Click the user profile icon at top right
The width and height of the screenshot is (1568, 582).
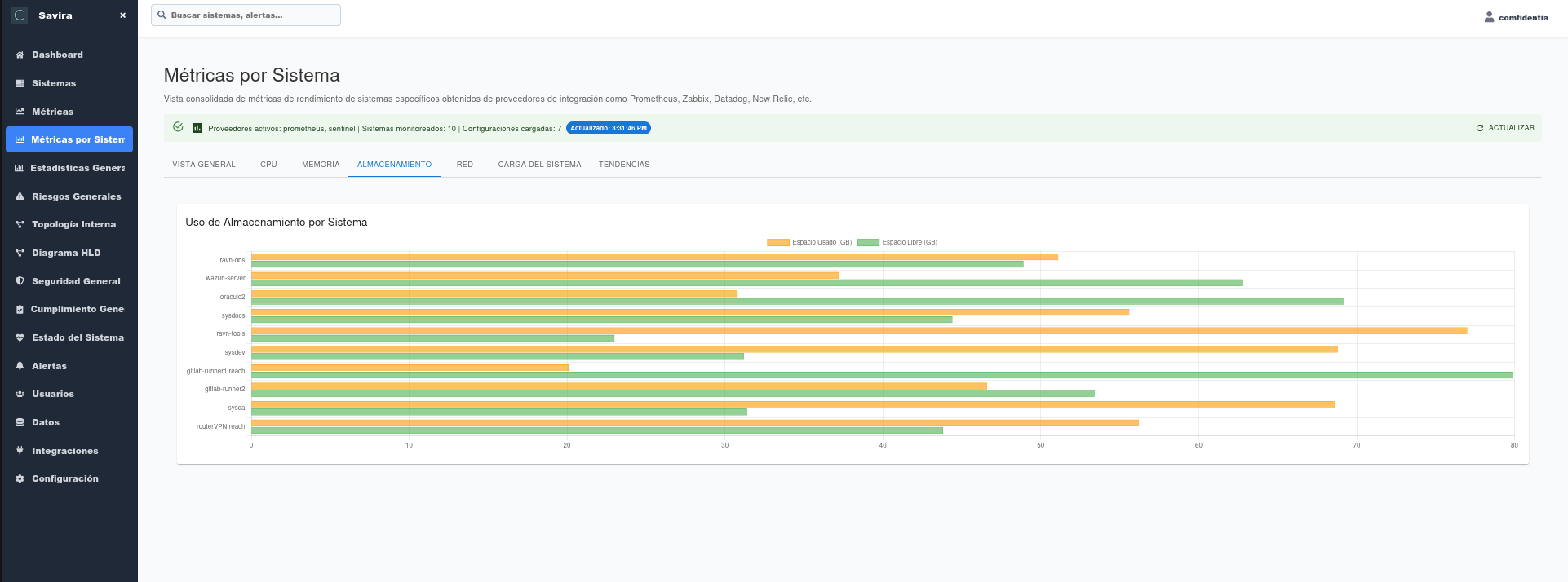point(1489,17)
